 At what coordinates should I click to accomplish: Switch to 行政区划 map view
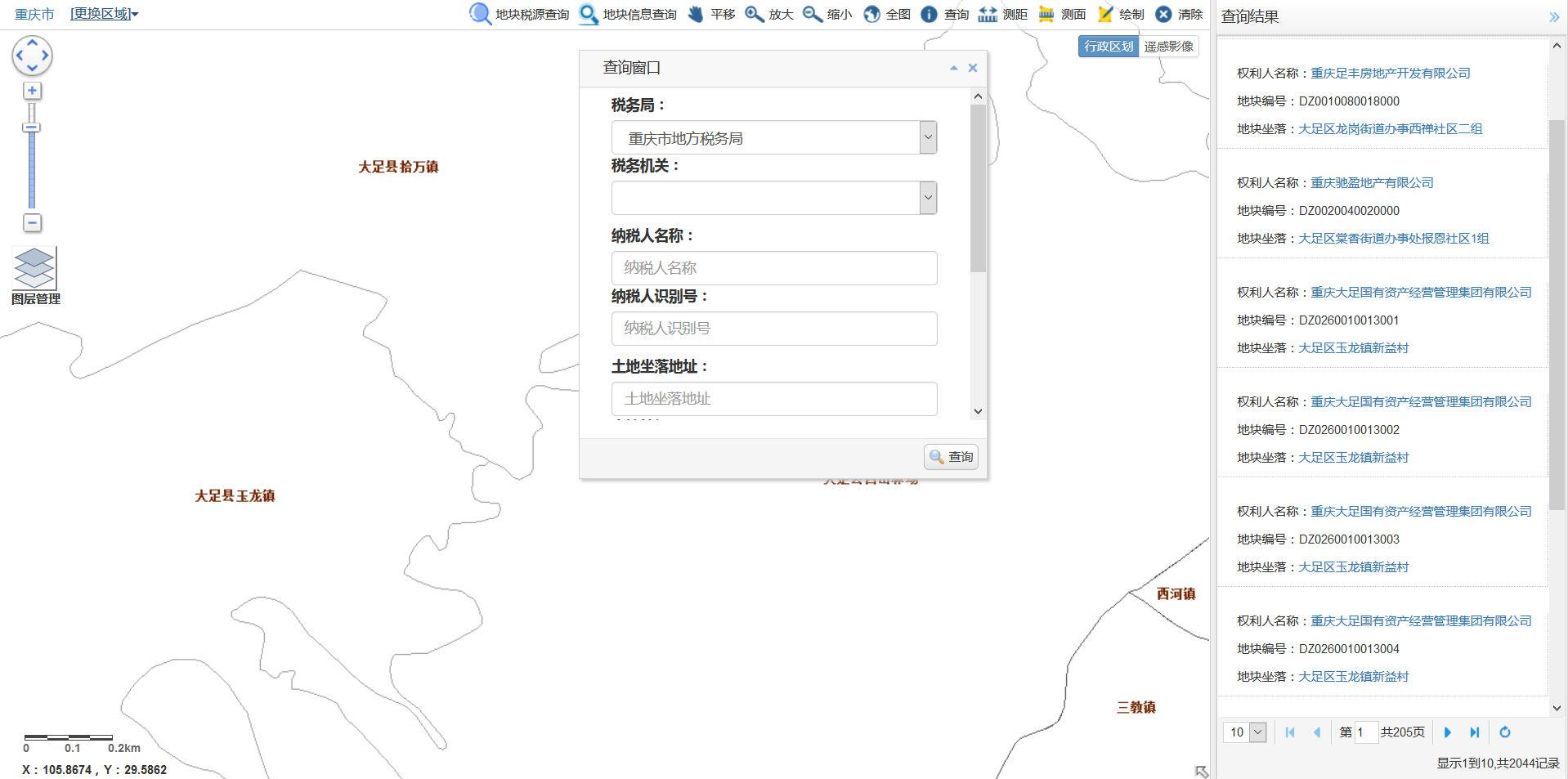coord(1108,47)
